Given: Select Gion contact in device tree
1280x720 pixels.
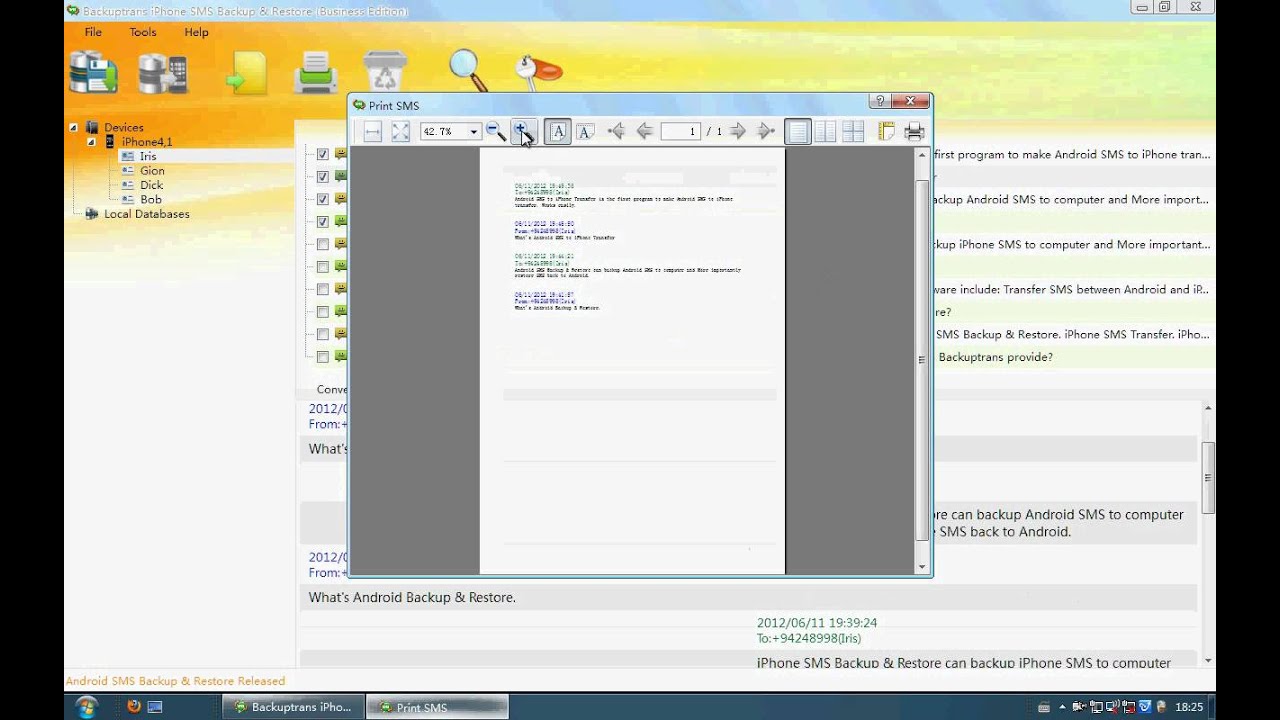Looking at the screenshot, I should click(x=152, y=171).
